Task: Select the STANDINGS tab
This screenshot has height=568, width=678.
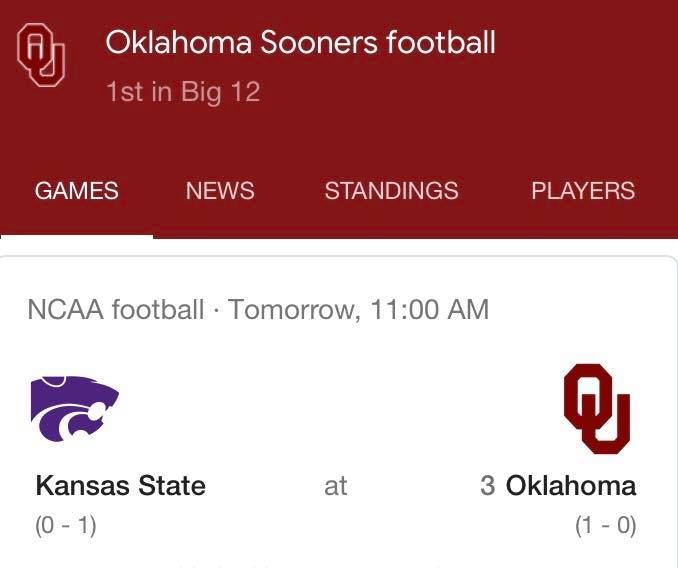Action: click(x=391, y=191)
